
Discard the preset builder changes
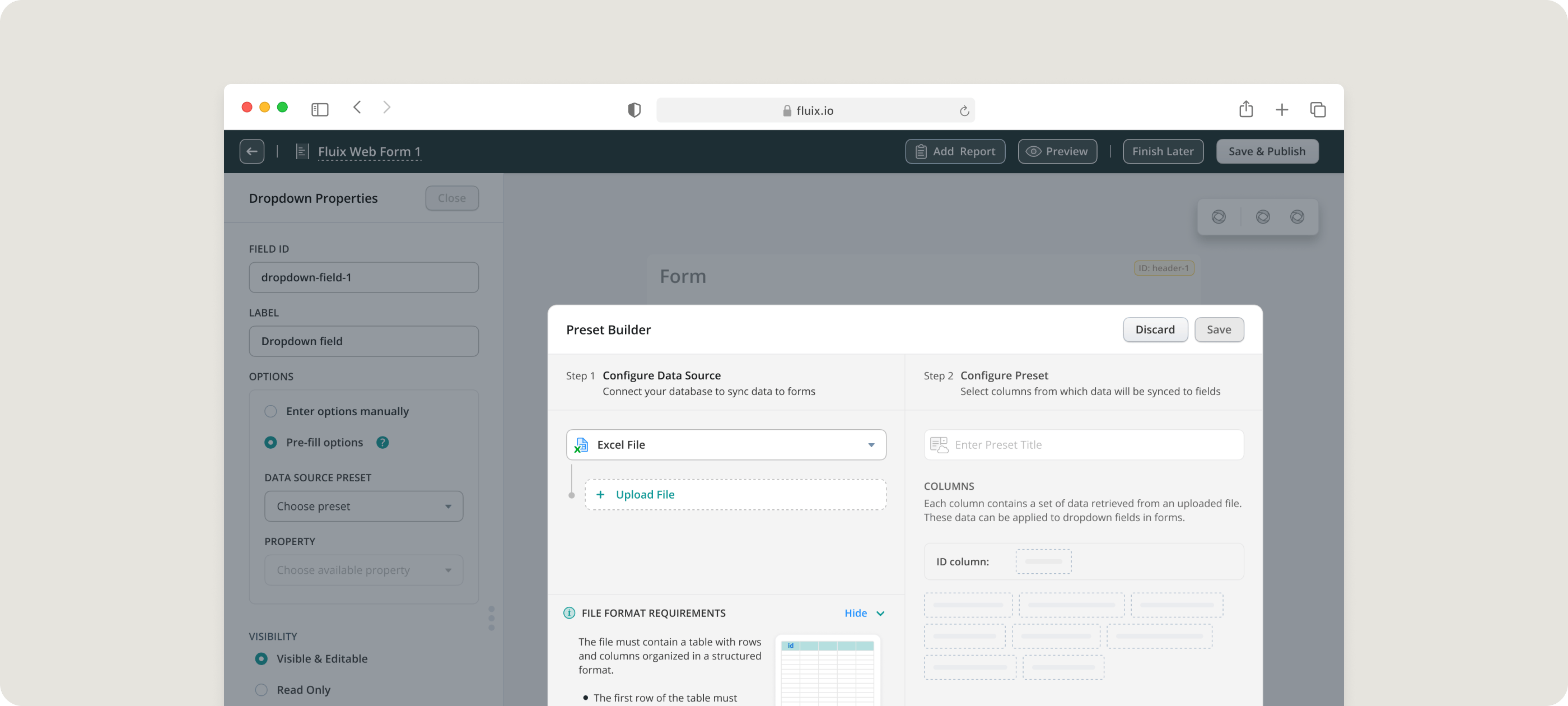(1154, 329)
